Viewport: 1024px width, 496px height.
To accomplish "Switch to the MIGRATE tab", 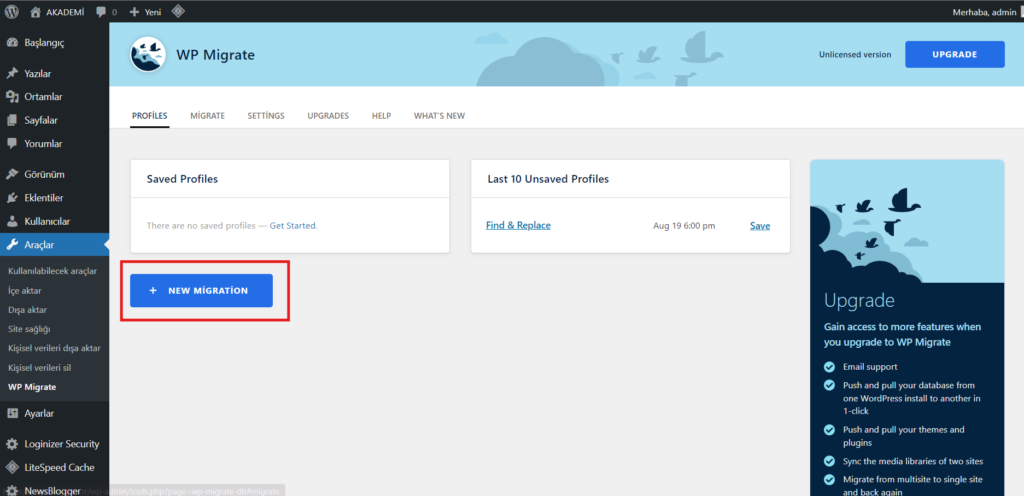I will click(208, 116).
